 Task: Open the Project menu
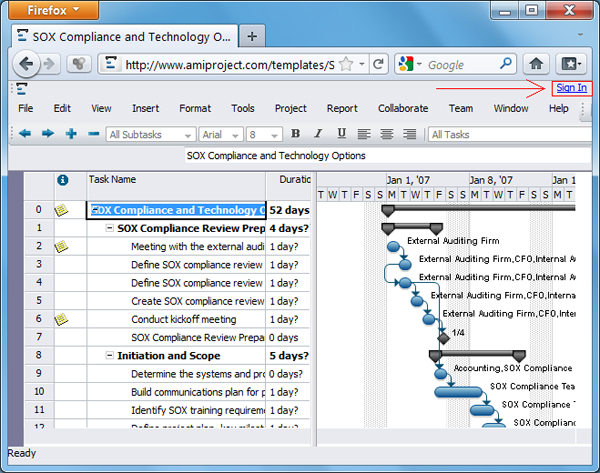(x=290, y=108)
